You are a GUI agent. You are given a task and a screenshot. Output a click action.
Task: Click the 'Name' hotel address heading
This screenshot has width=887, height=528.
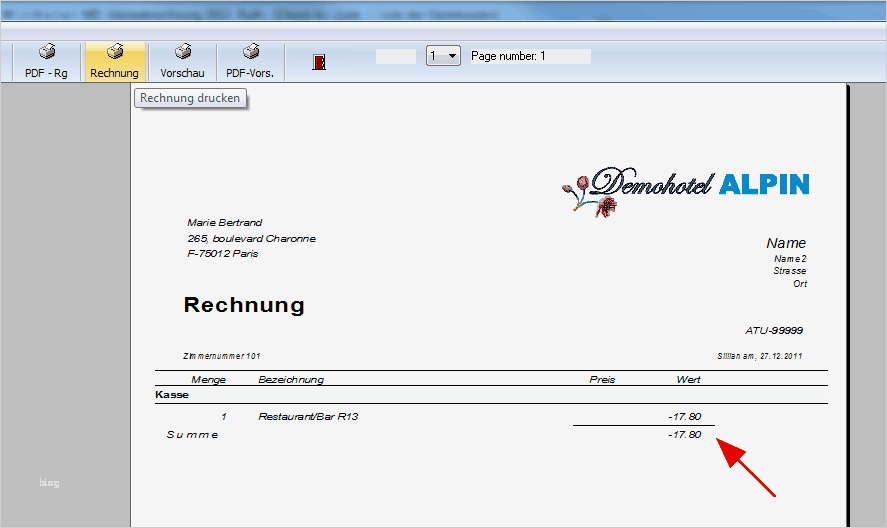tap(786, 243)
